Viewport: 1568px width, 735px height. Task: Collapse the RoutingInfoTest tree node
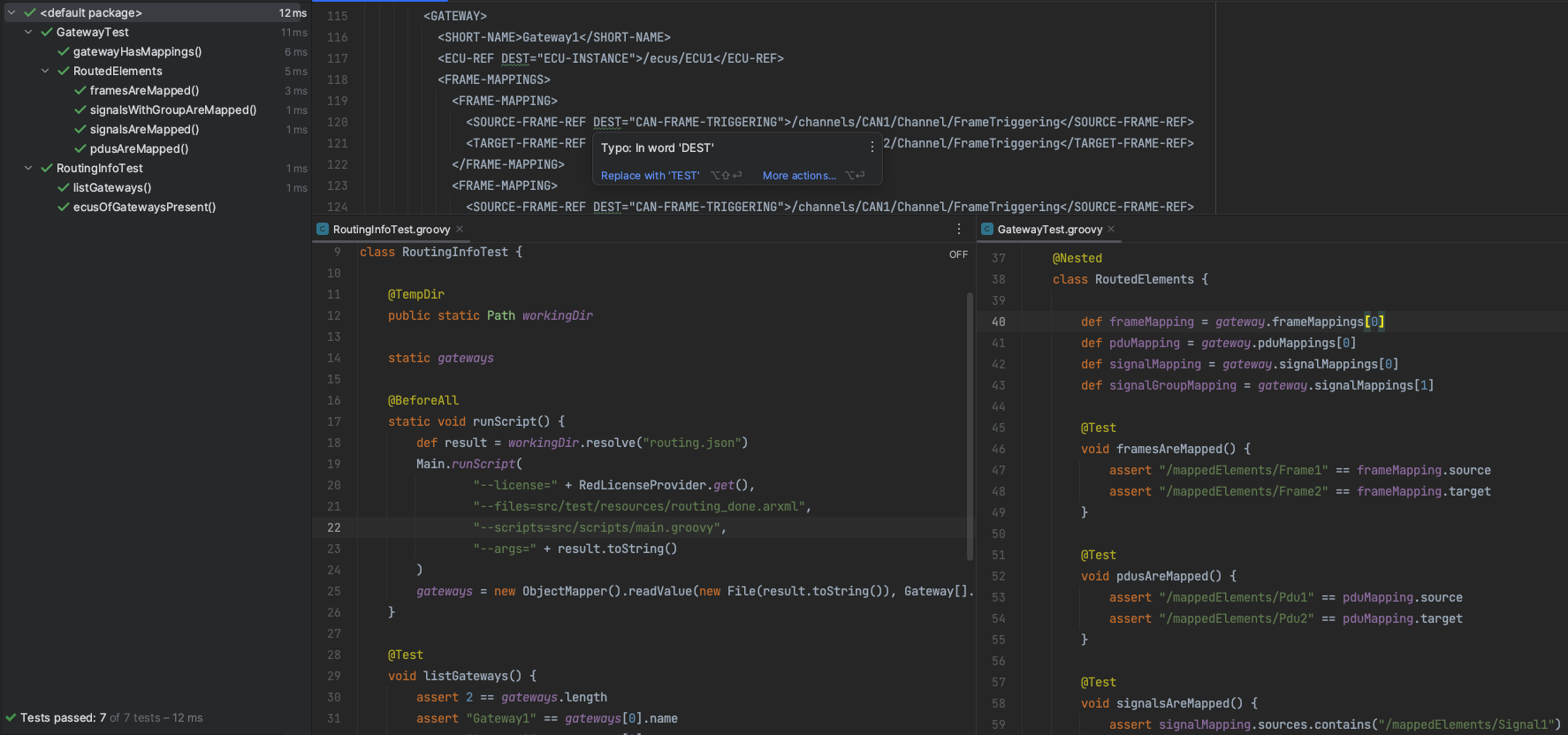(28, 168)
